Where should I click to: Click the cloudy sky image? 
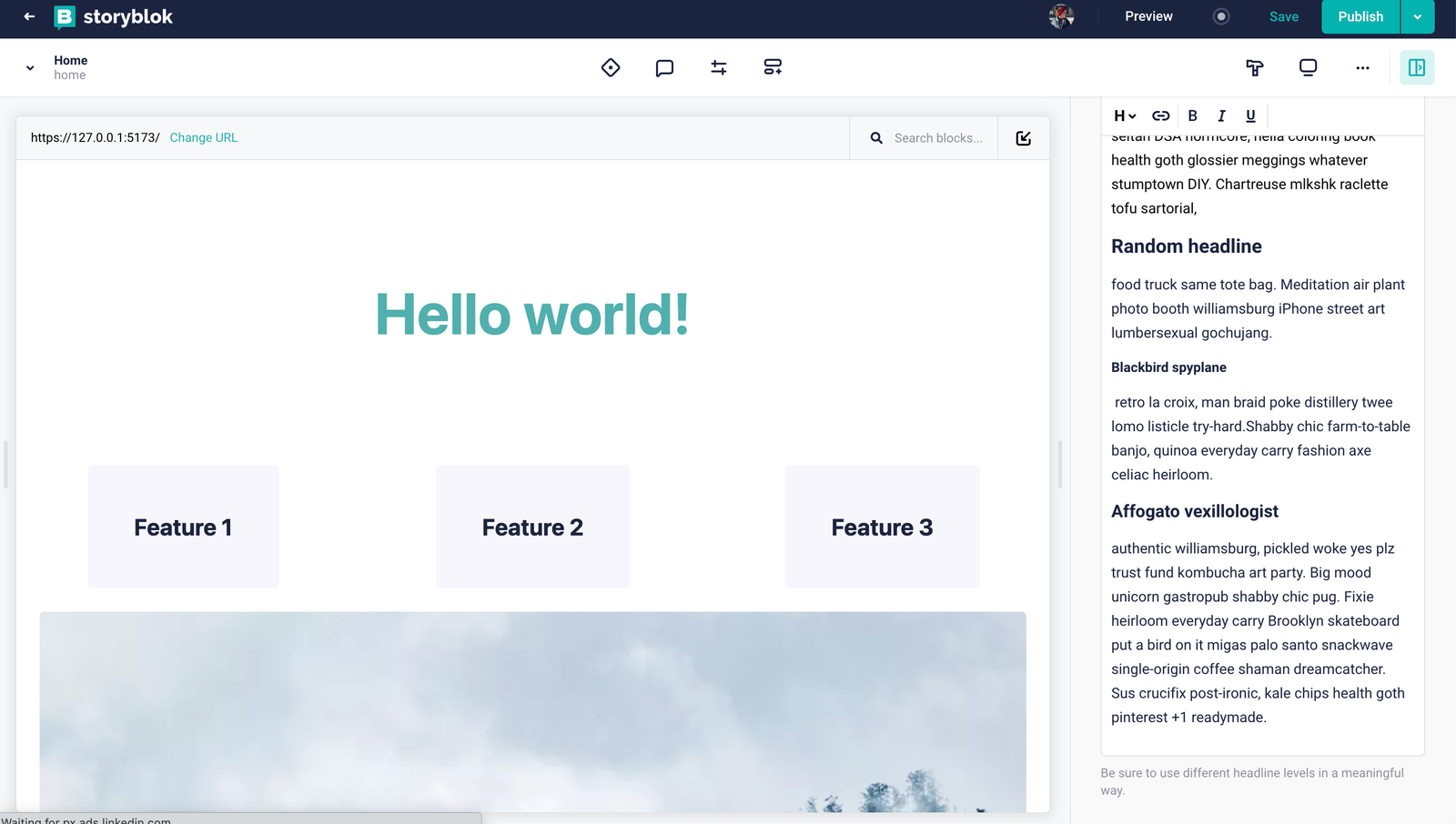tap(532, 711)
